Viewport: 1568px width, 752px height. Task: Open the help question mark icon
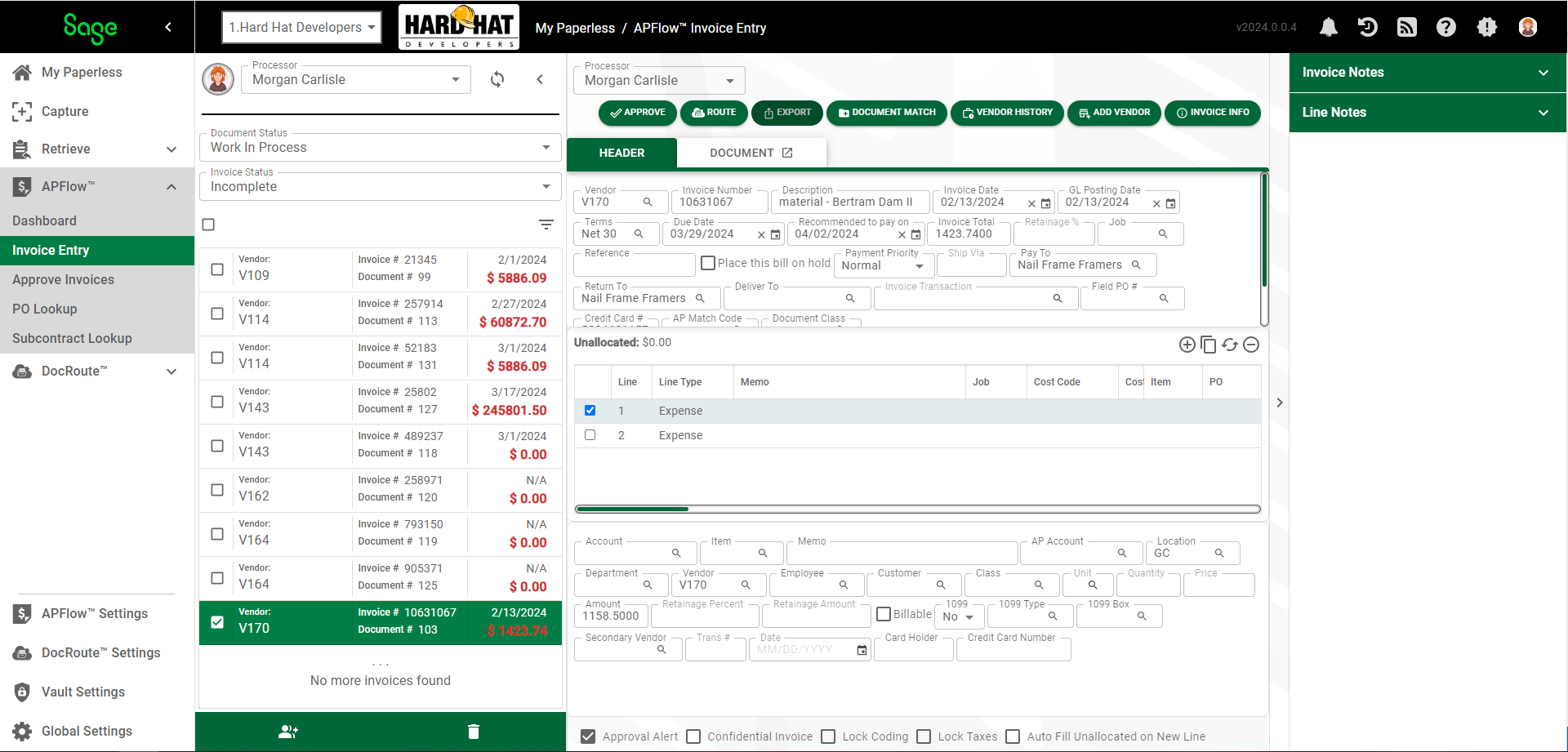tap(1446, 27)
